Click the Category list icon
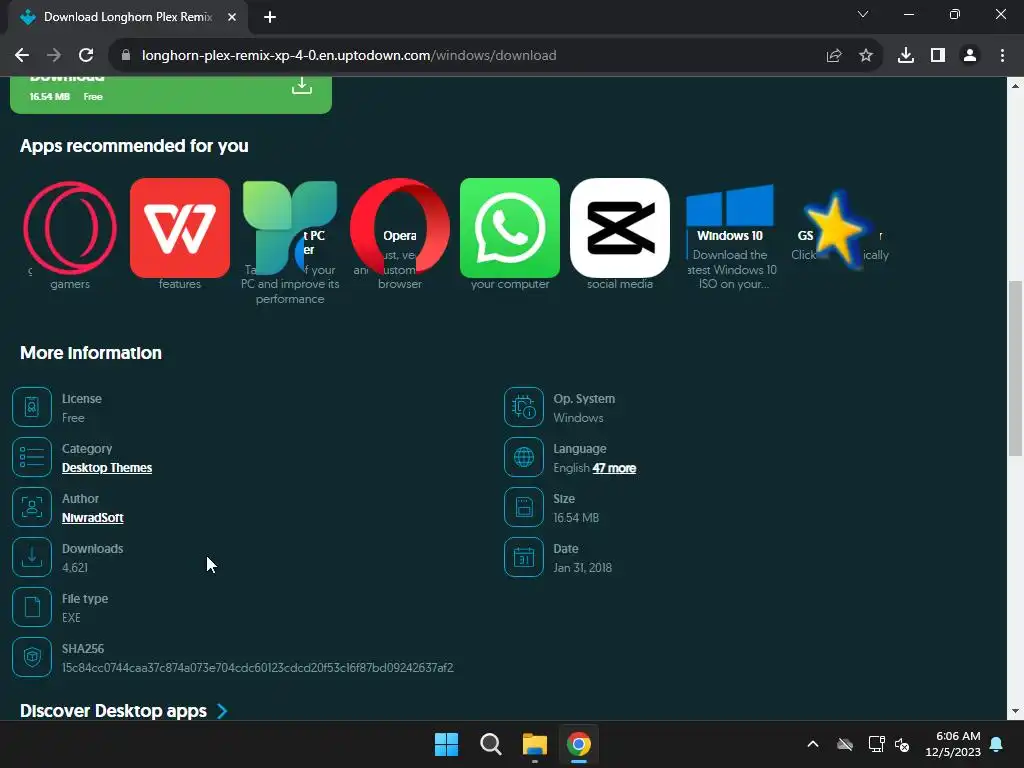 (x=32, y=457)
